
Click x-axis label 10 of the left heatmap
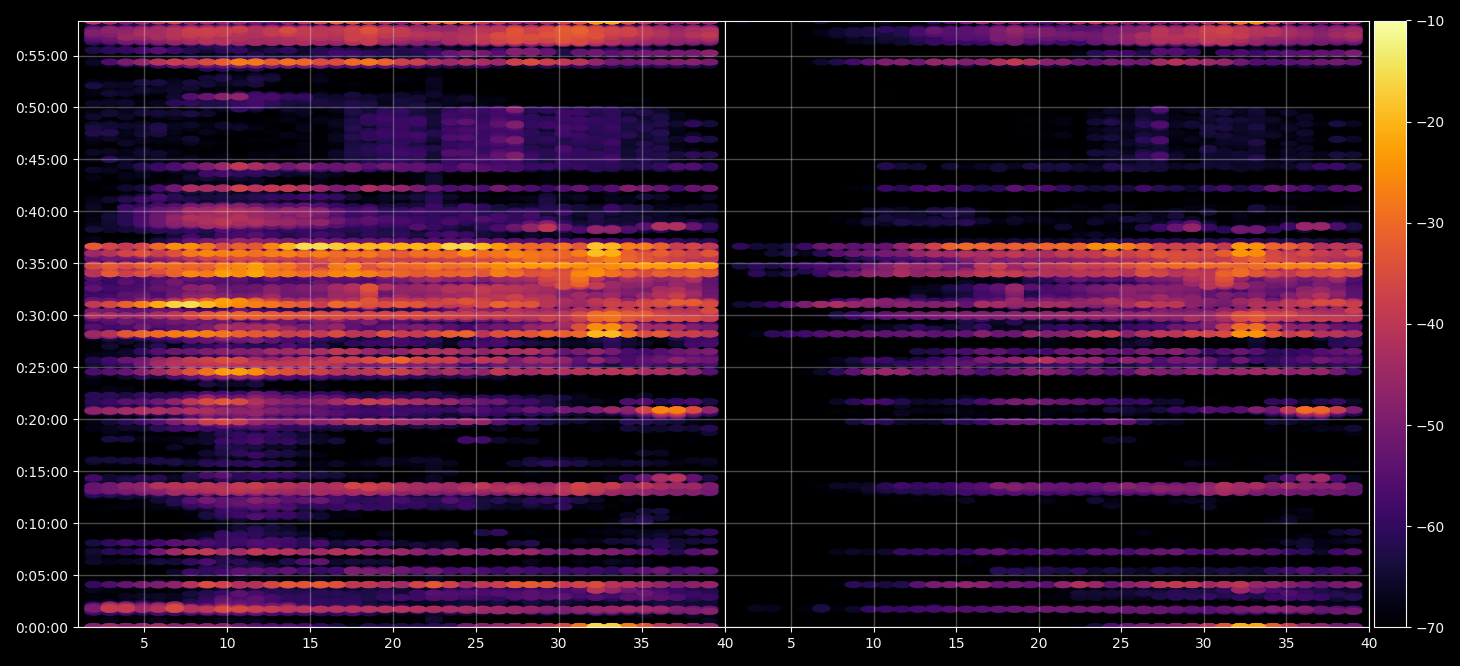pos(227,644)
